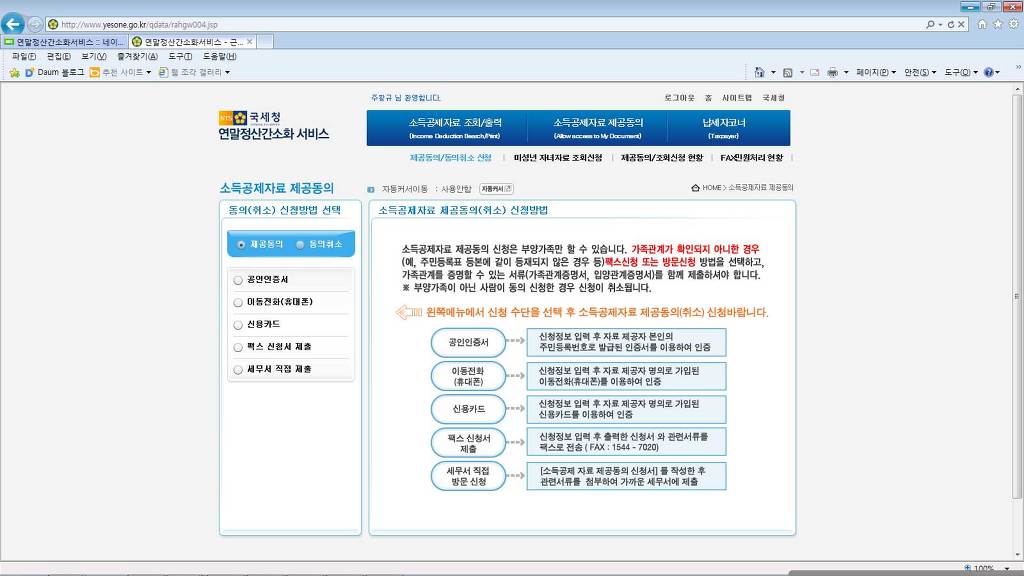Open the 즐겨찾기(A) menu

137,57
